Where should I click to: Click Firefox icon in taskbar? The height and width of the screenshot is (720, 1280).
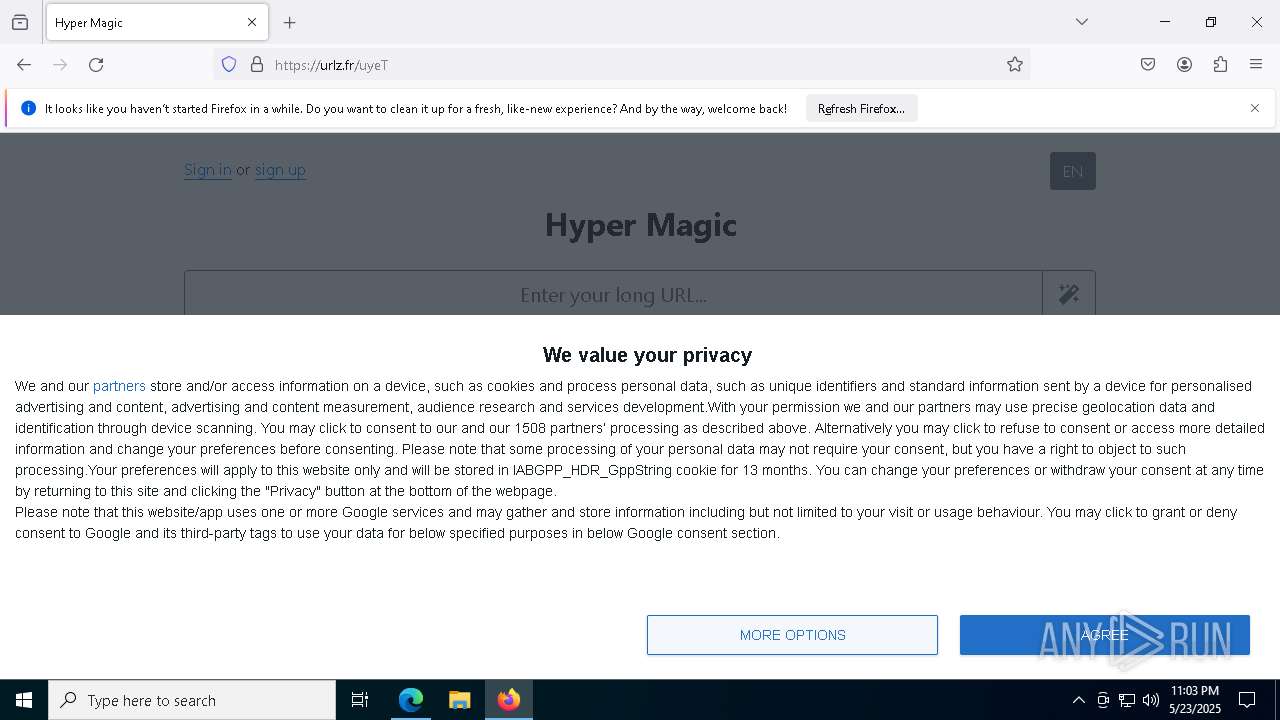(509, 700)
